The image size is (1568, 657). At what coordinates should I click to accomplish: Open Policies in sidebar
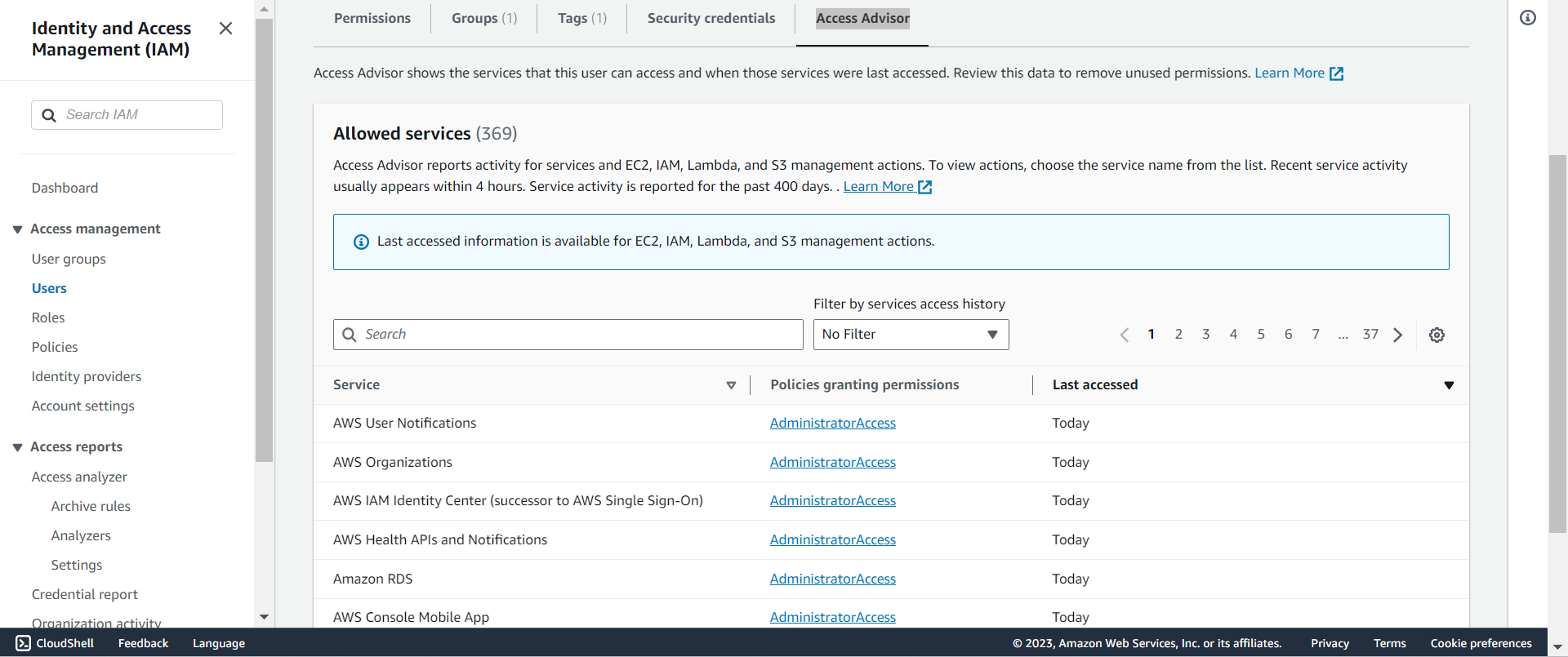tap(55, 347)
